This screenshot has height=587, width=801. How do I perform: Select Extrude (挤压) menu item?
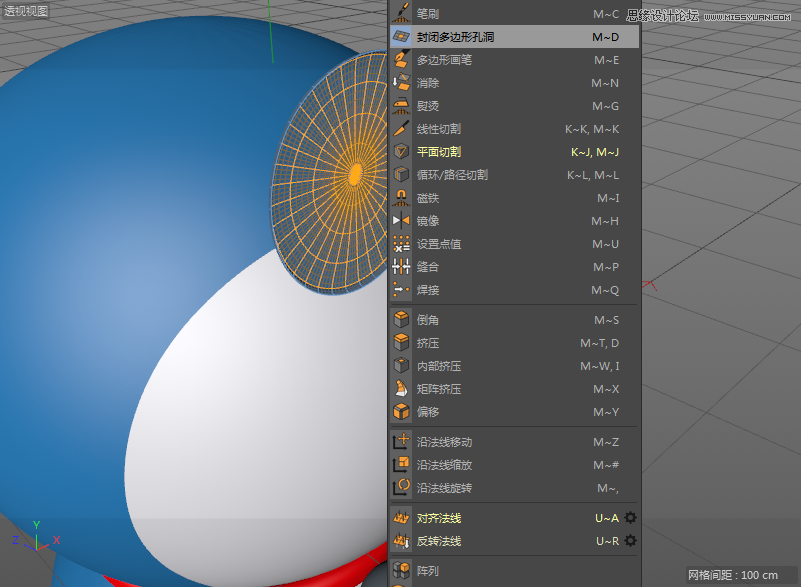point(428,343)
